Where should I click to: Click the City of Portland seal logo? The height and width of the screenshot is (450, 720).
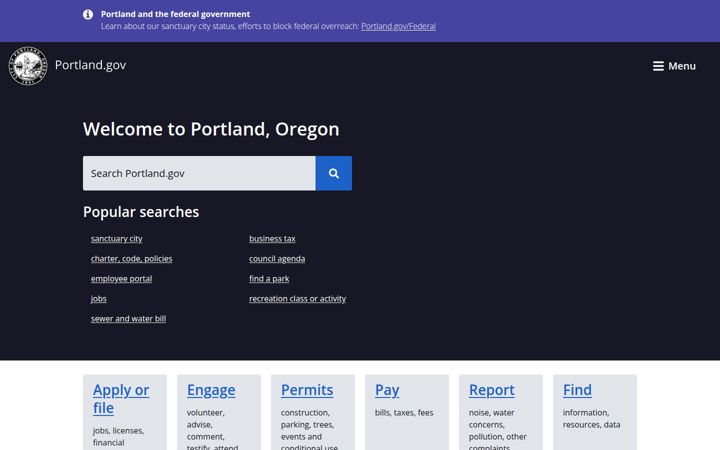[28, 66]
